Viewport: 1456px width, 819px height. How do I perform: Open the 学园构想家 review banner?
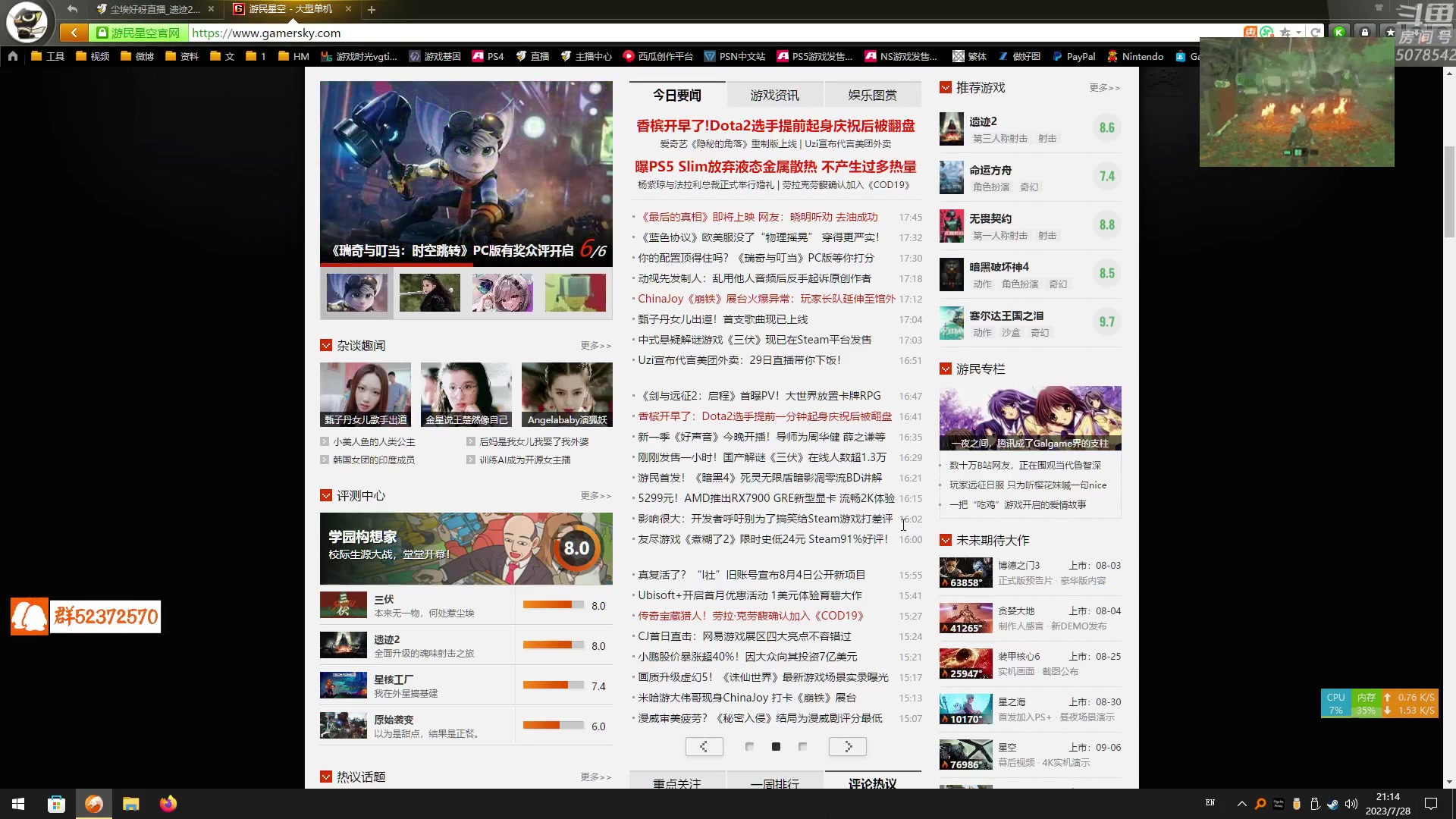pos(466,548)
